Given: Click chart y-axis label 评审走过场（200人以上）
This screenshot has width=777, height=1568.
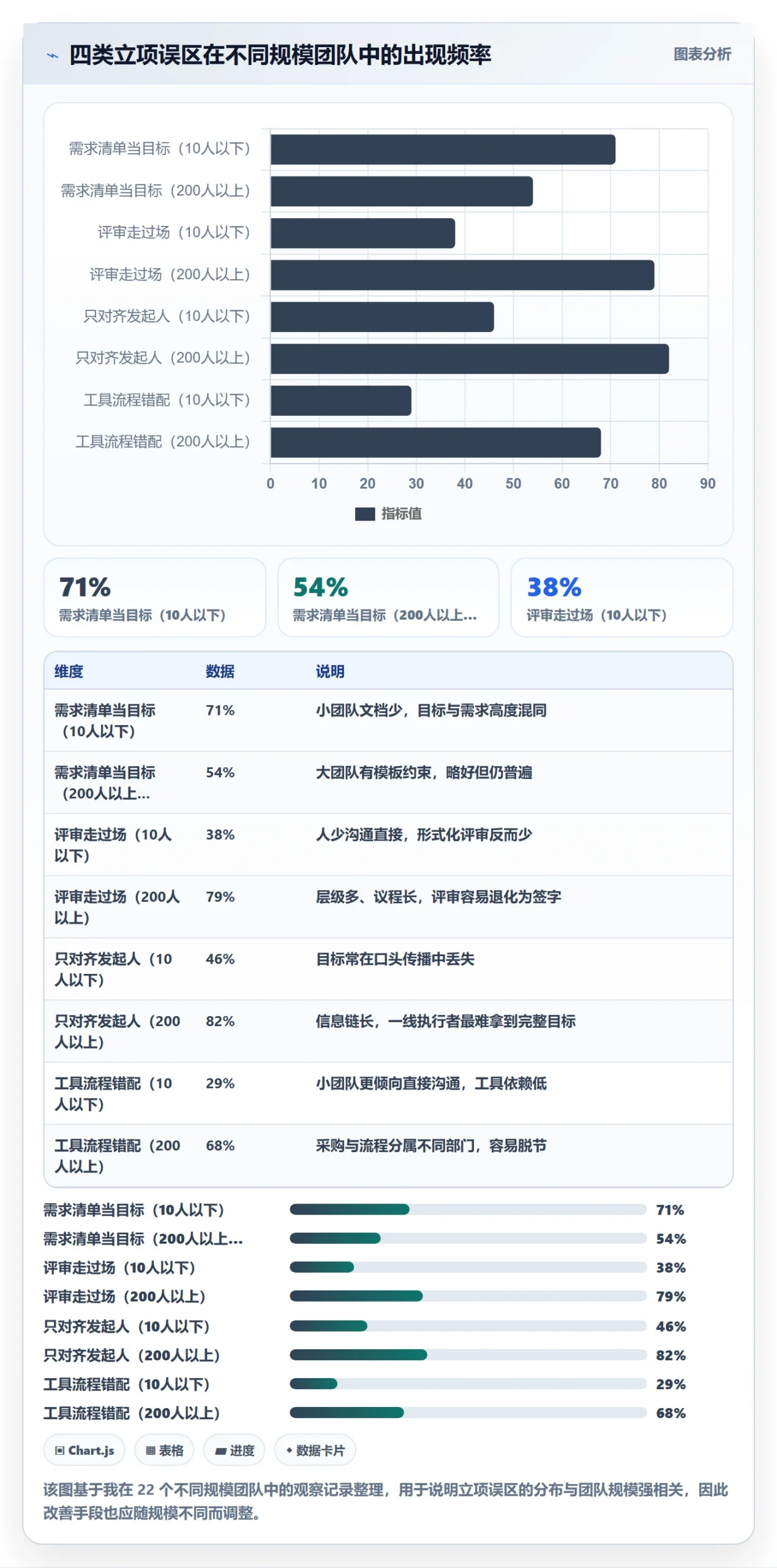Looking at the screenshot, I should pos(170,274).
